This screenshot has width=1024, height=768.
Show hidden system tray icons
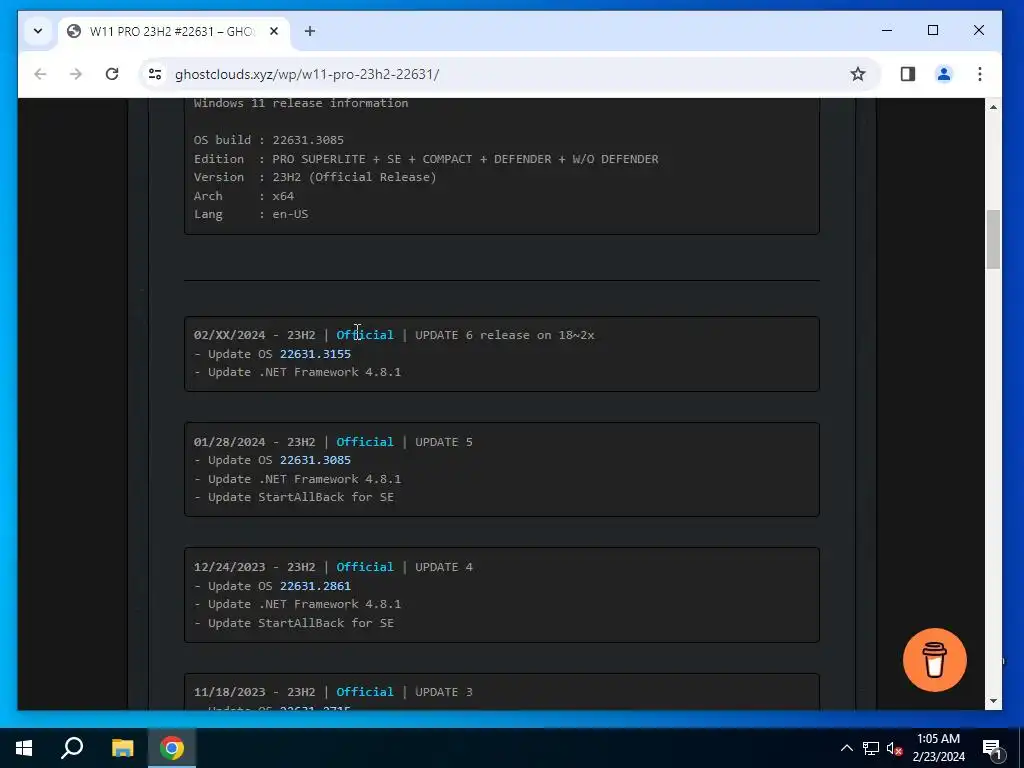click(x=846, y=748)
